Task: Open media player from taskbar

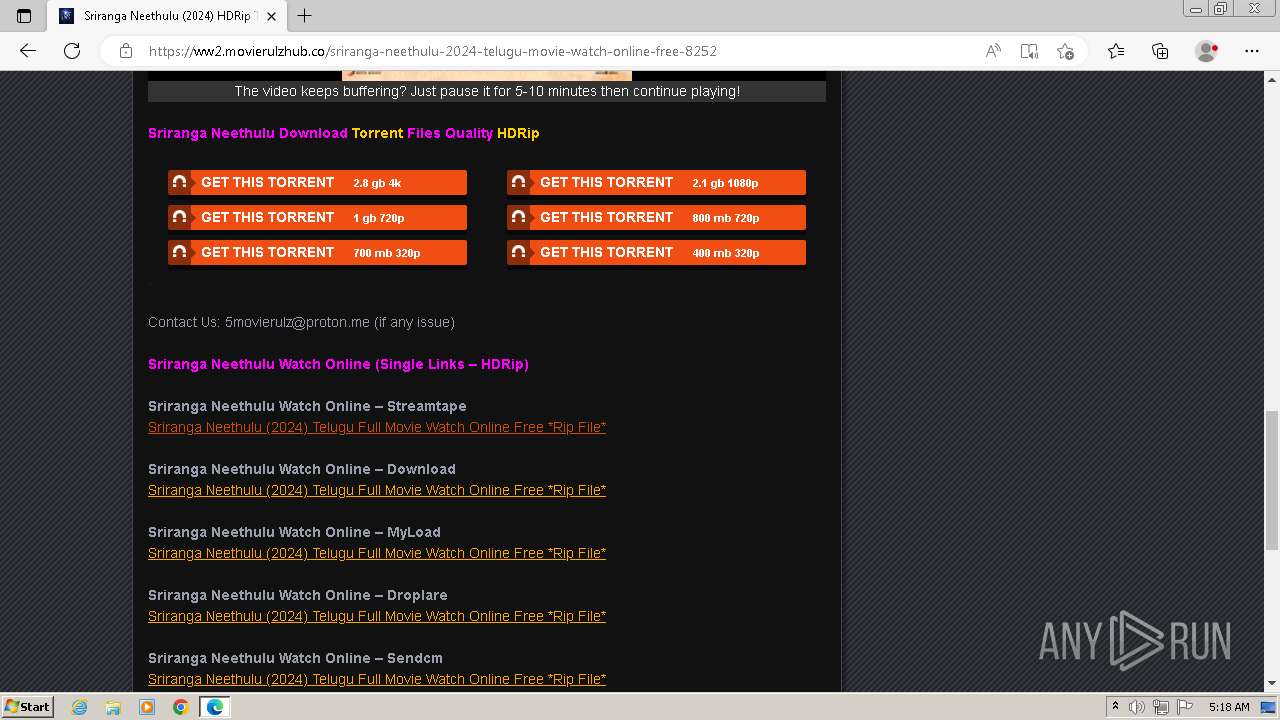Action: 147,707
